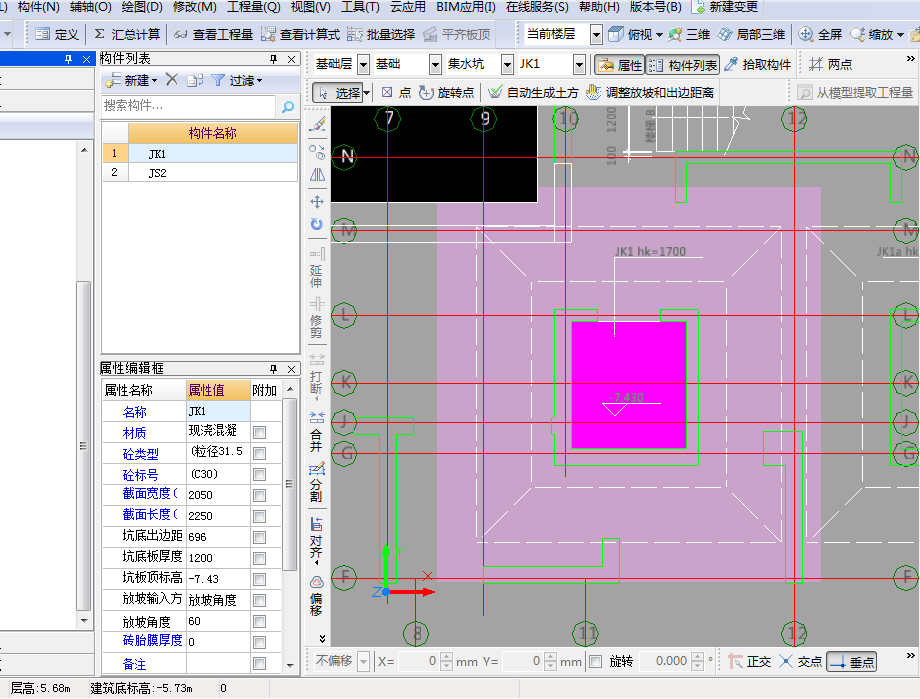Enable the 旋转 rotation checkbox
Screen dimensions: 920x699
[596, 662]
